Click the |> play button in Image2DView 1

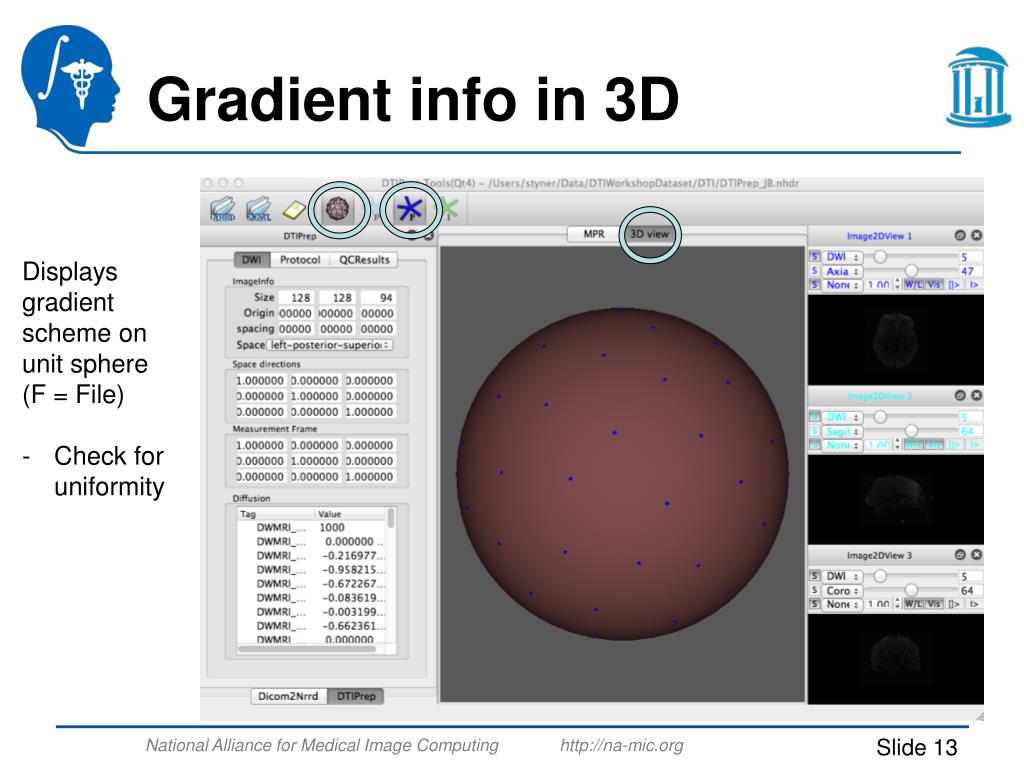973,285
